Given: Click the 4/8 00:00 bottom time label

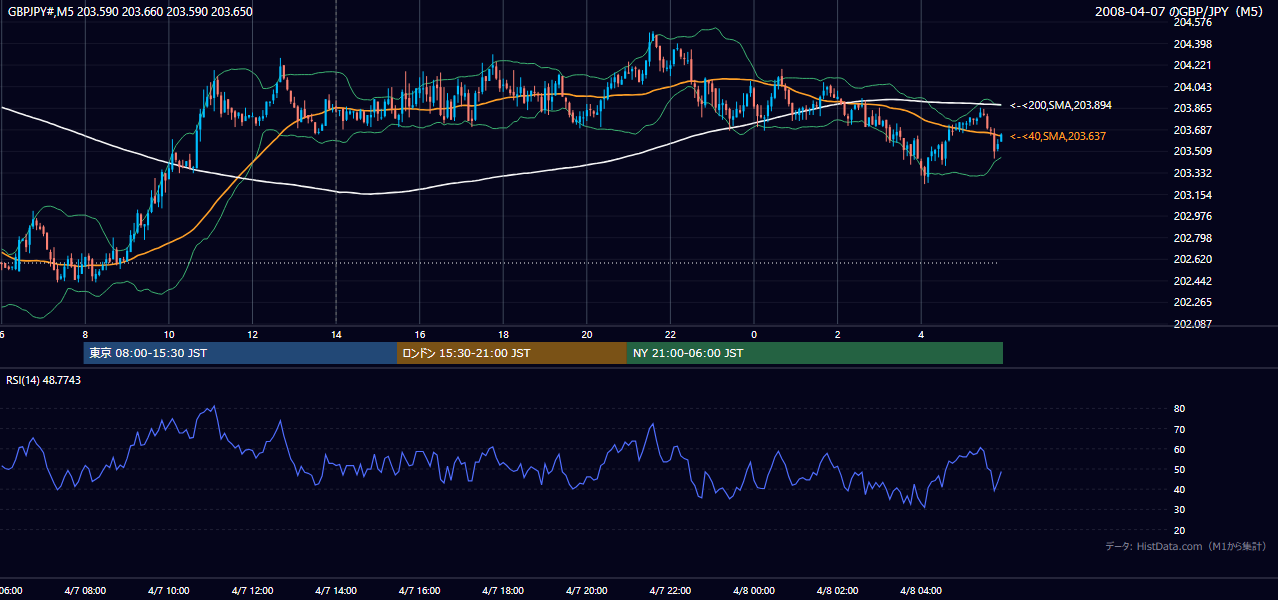Looking at the screenshot, I should (x=755, y=591).
